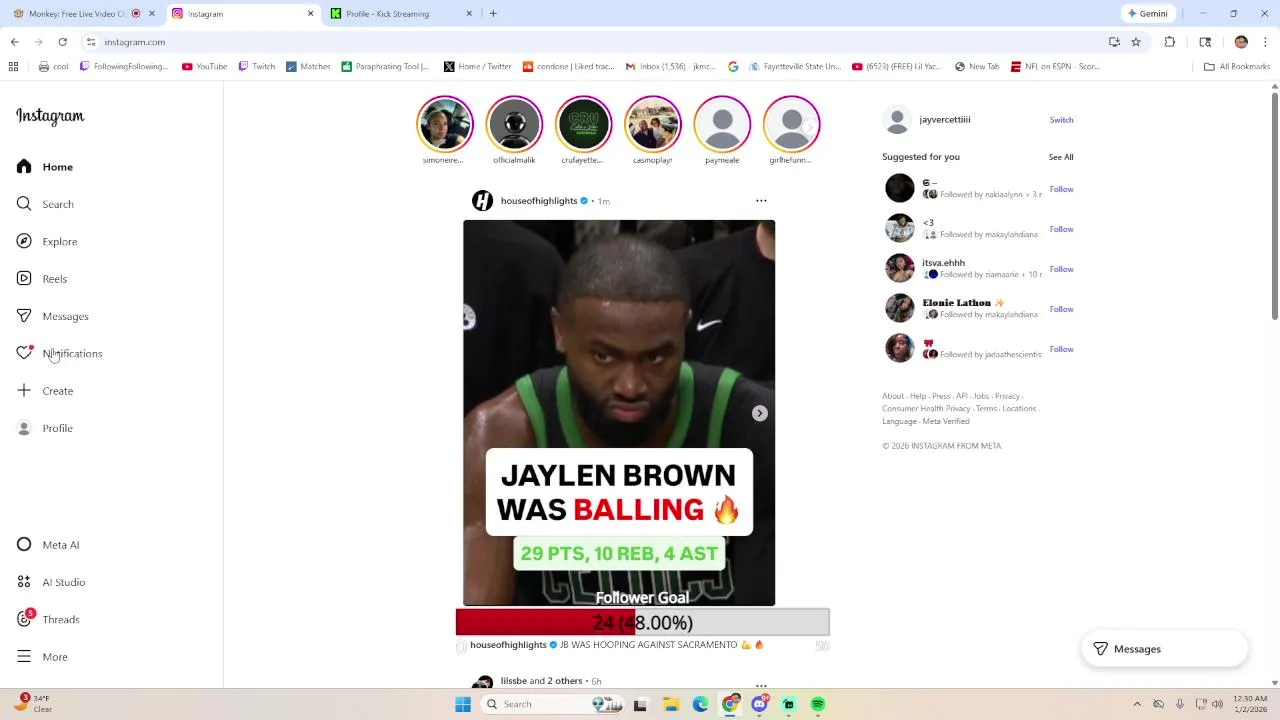The height and width of the screenshot is (720, 1280).
Task: Open lilssbe profile from post header
Action: [513, 681]
